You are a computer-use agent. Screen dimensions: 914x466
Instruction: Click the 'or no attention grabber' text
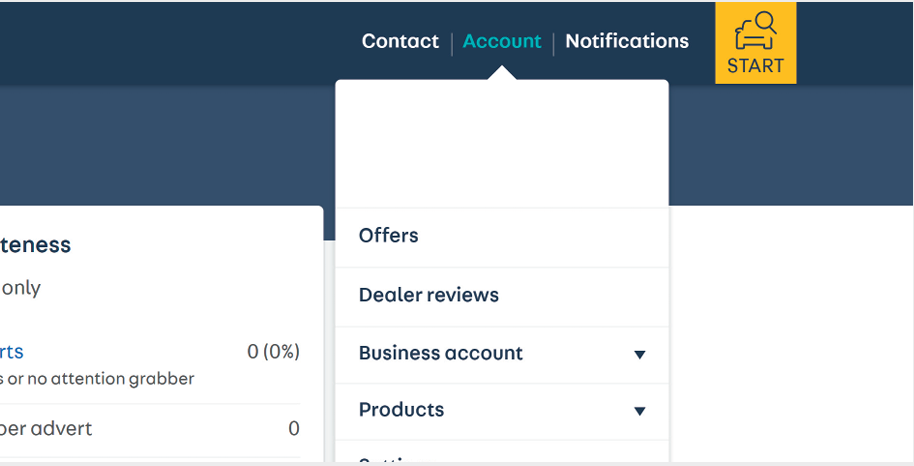pyautogui.click(x=100, y=379)
